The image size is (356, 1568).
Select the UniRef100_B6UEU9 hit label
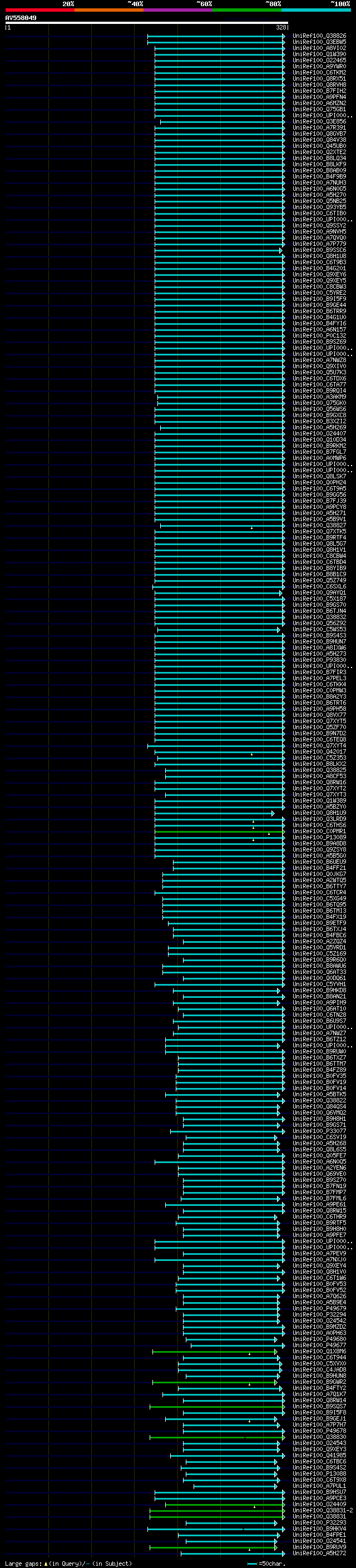pyautogui.click(x=319, y=862)
